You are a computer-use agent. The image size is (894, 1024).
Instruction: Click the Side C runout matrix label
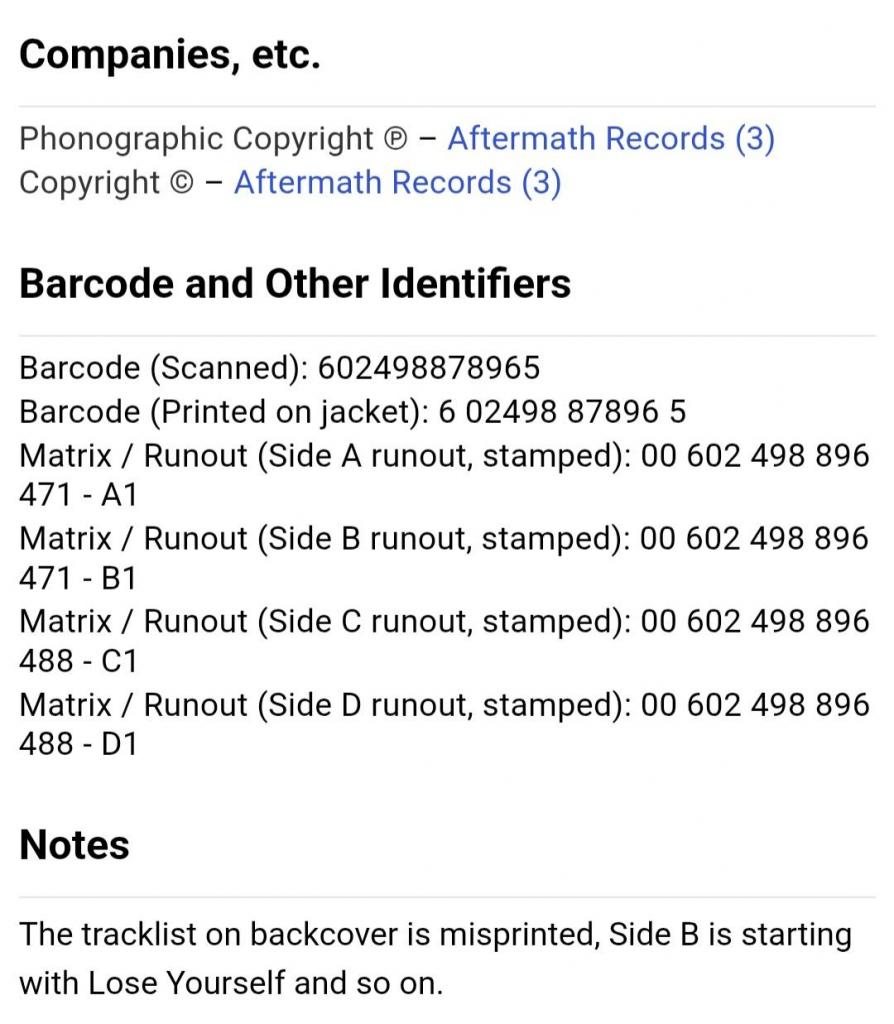click(324, 622)
